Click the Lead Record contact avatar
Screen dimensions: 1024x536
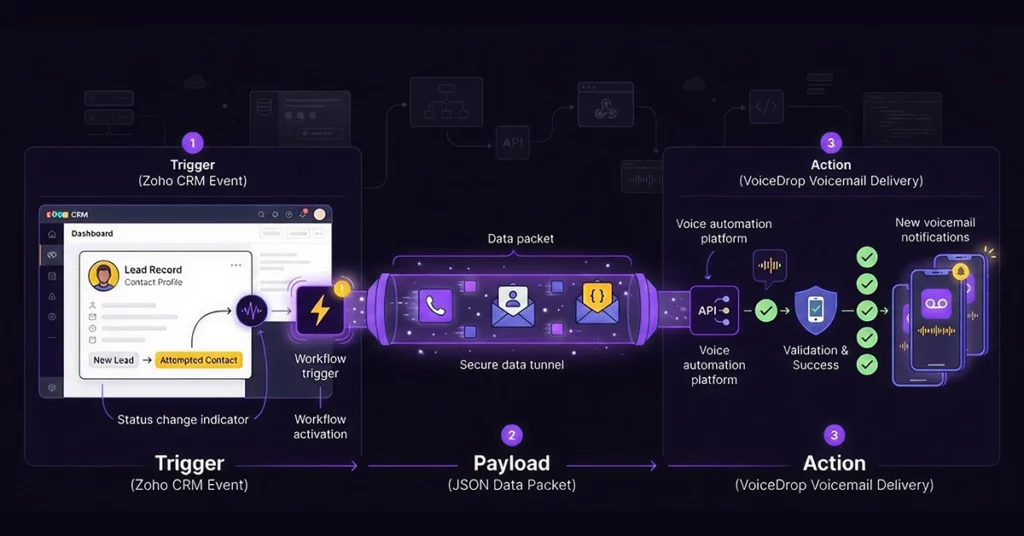(103, 276)
